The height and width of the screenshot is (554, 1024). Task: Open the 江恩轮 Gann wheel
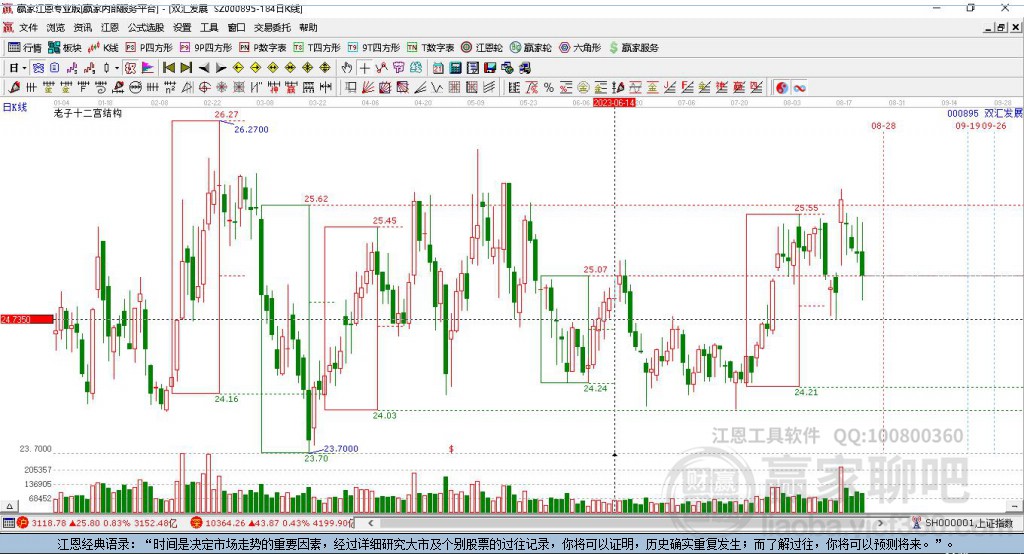[x=482, y=48]
